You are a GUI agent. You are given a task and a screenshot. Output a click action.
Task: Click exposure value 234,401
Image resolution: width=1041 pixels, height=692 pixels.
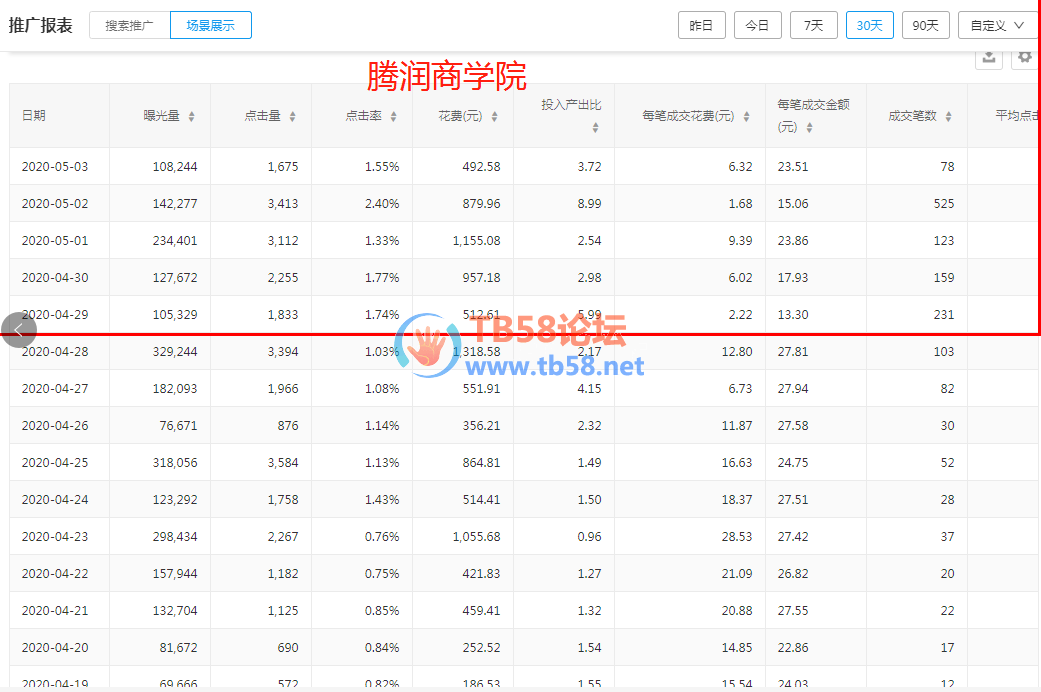click(175, 240)
